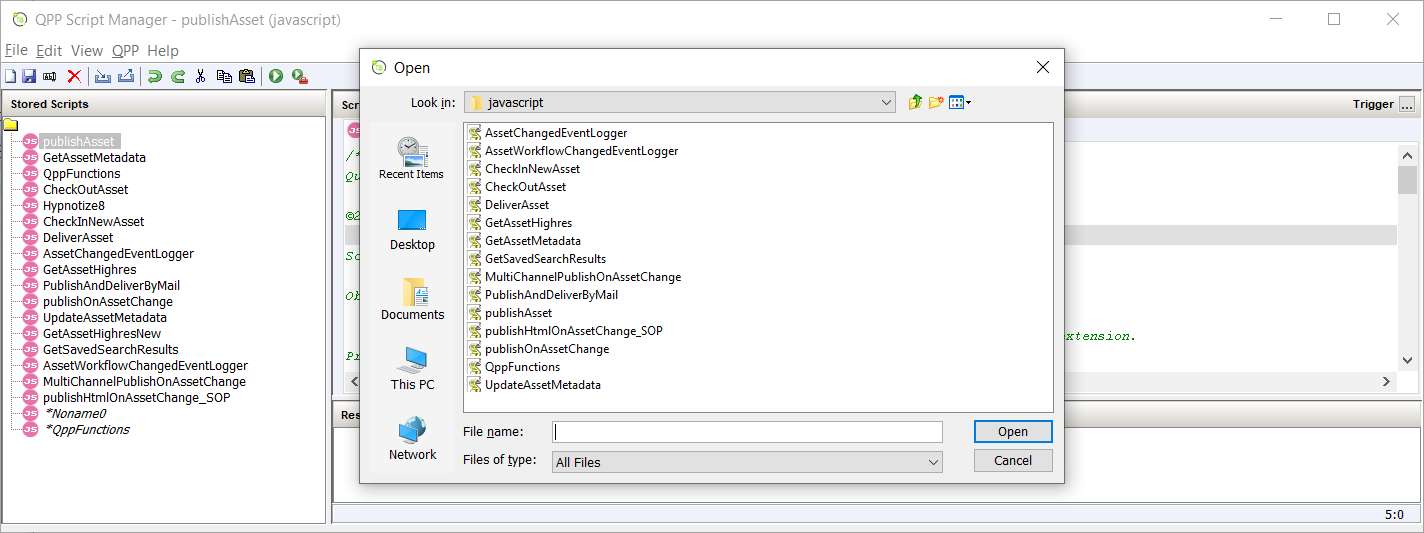Open Recent Items in the places bar

pyautogui.click(x=411, y=158)
